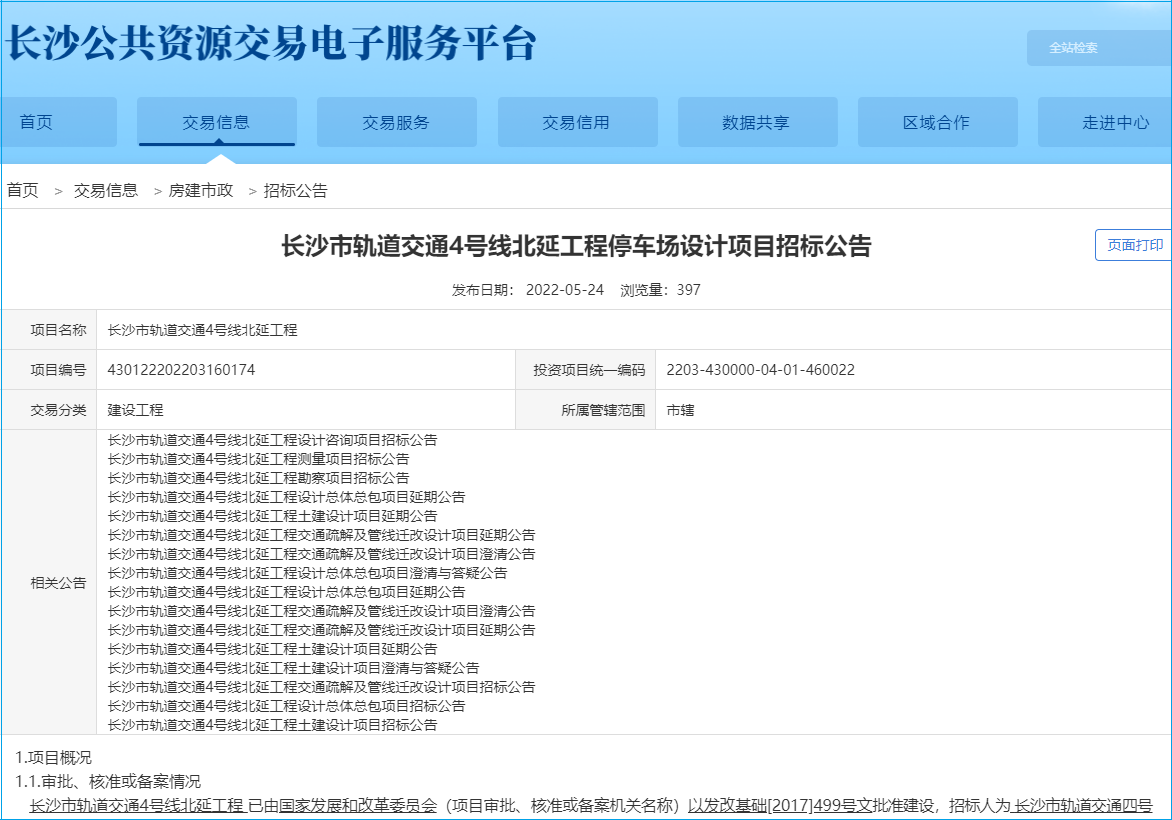This screenshot has height=820, width=1172.
Task: Open the 走进中心 navigation tab
Action: pos(1114,123)
